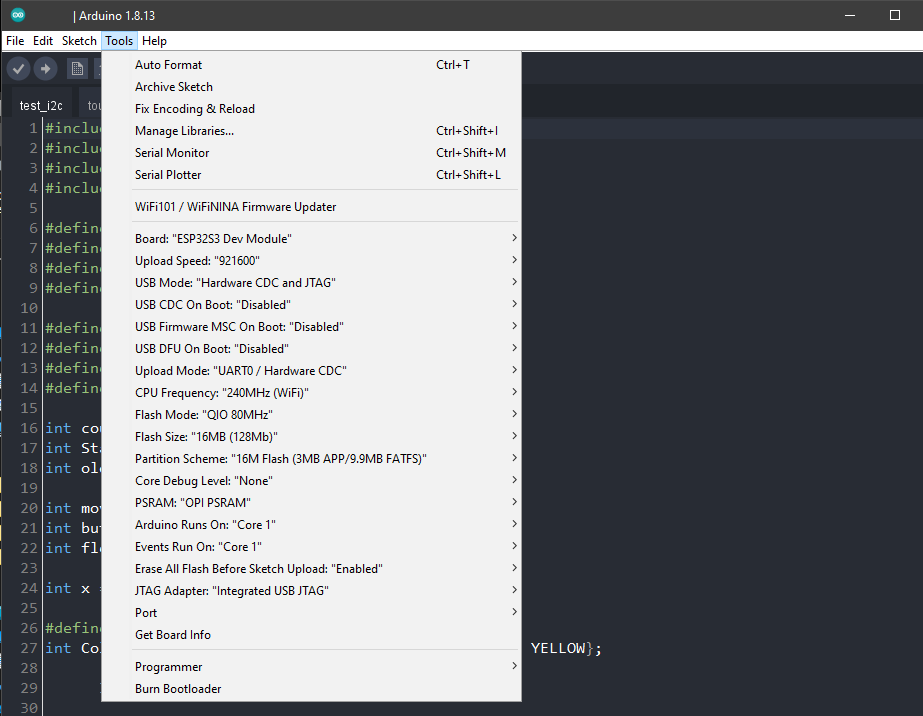Choose Auto Format from Tools menu

tap(311, 65)
